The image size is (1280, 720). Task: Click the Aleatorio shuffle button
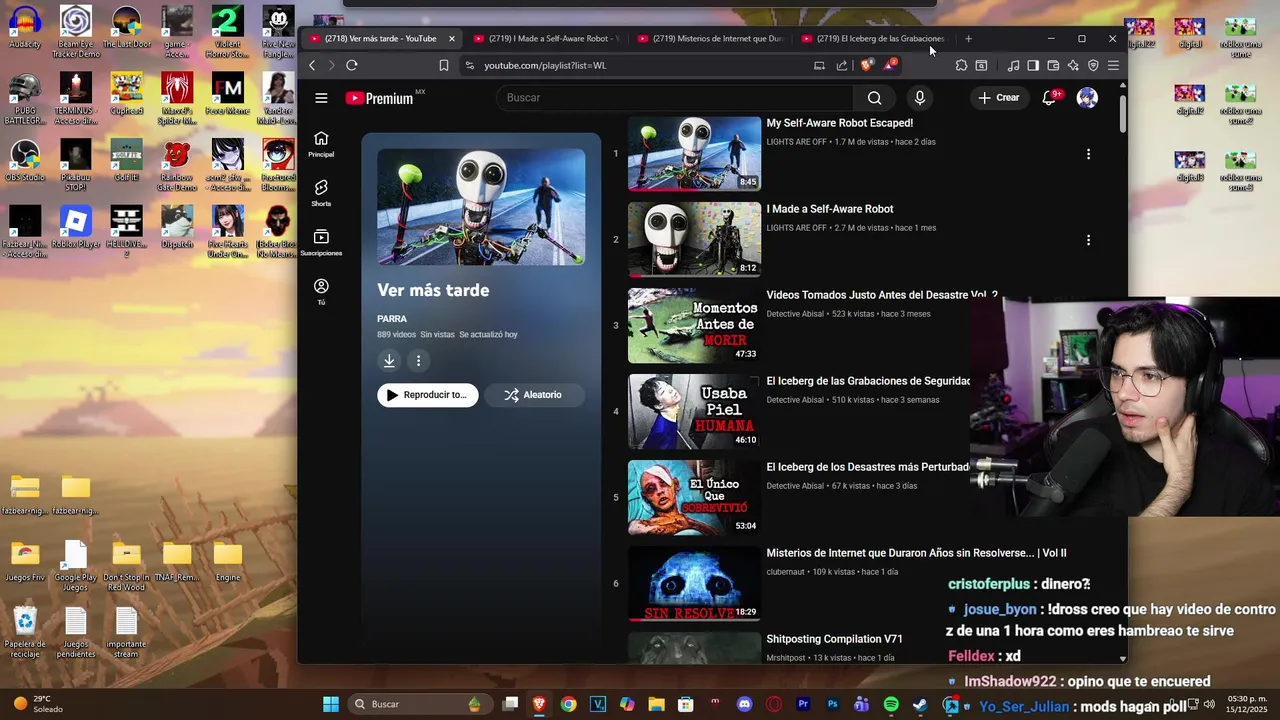(534, 395)
